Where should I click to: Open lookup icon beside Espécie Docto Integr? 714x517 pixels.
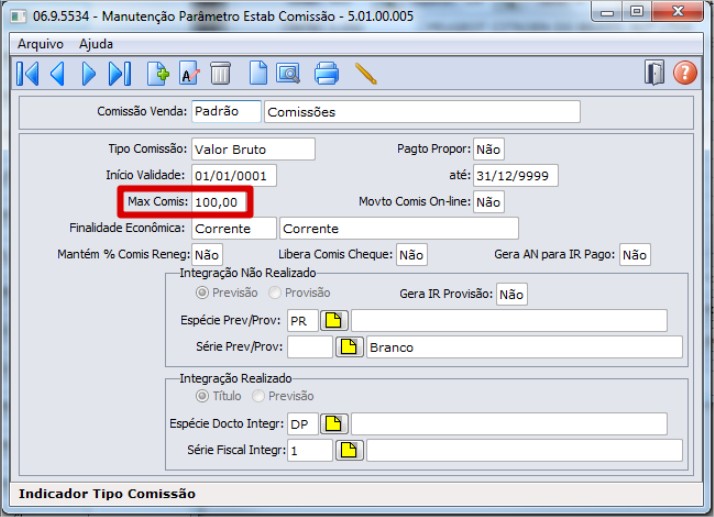point(334,424)
